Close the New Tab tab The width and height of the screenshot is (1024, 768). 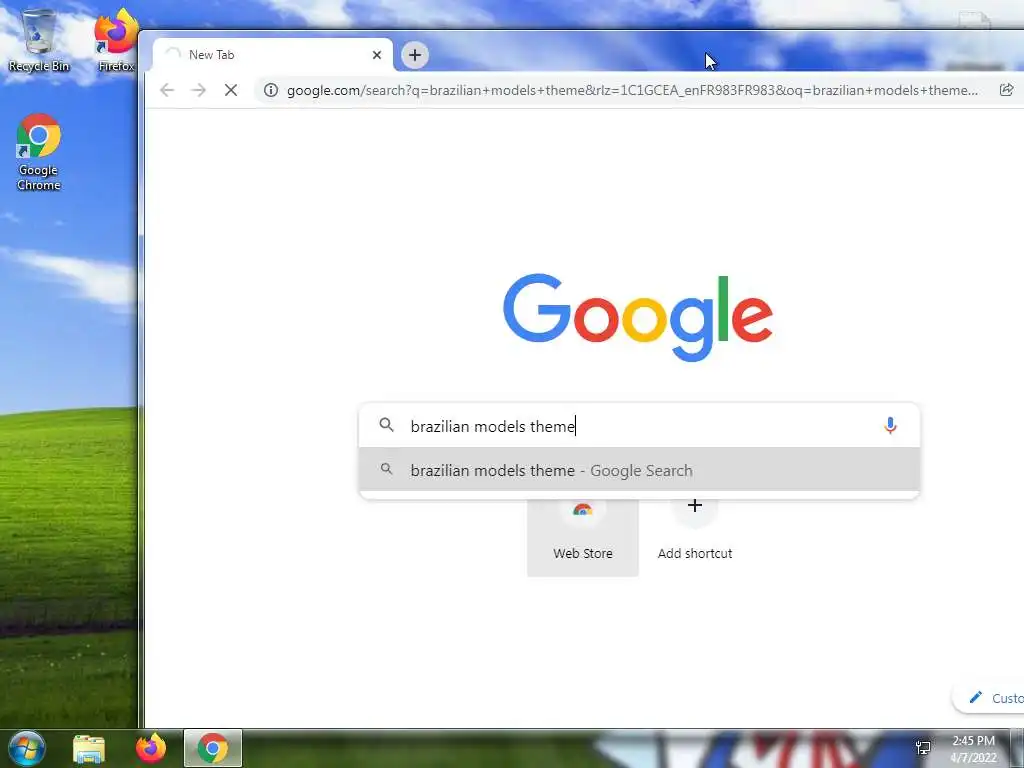[377, 55]
